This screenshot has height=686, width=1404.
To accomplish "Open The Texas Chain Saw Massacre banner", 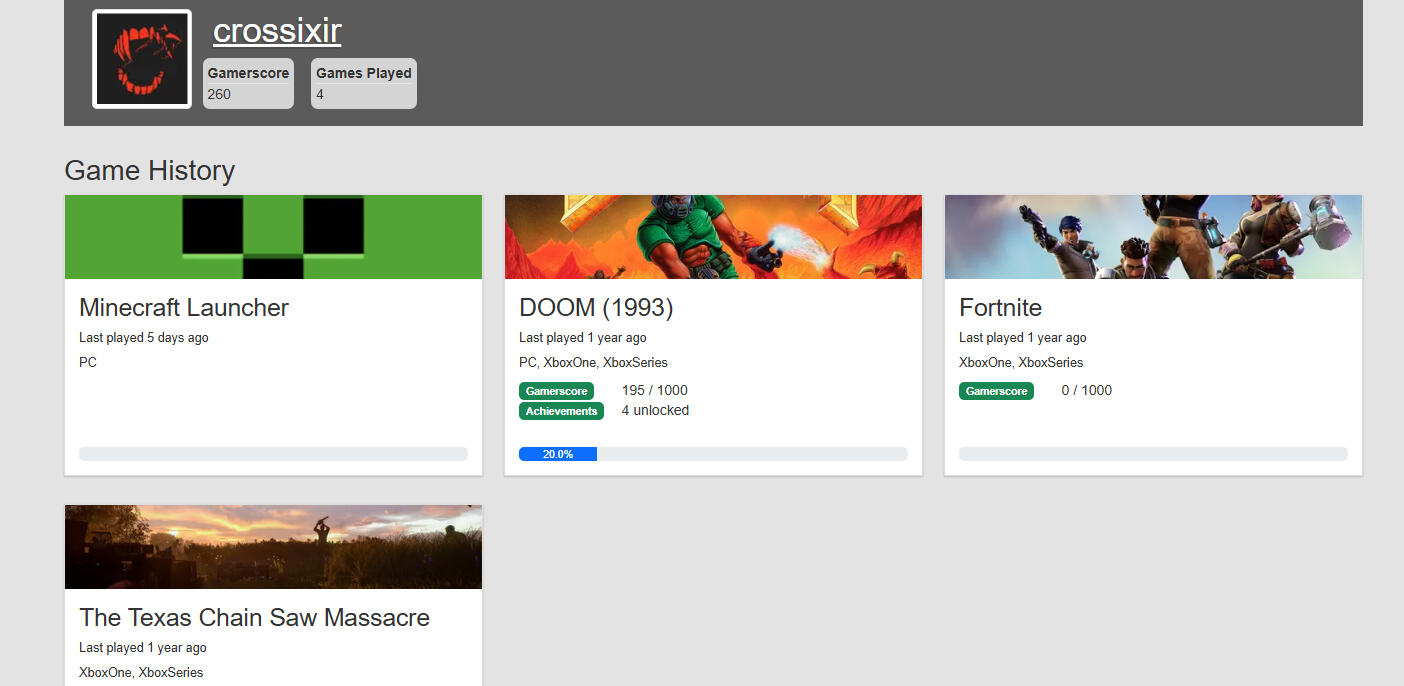I will click(273, 547).
